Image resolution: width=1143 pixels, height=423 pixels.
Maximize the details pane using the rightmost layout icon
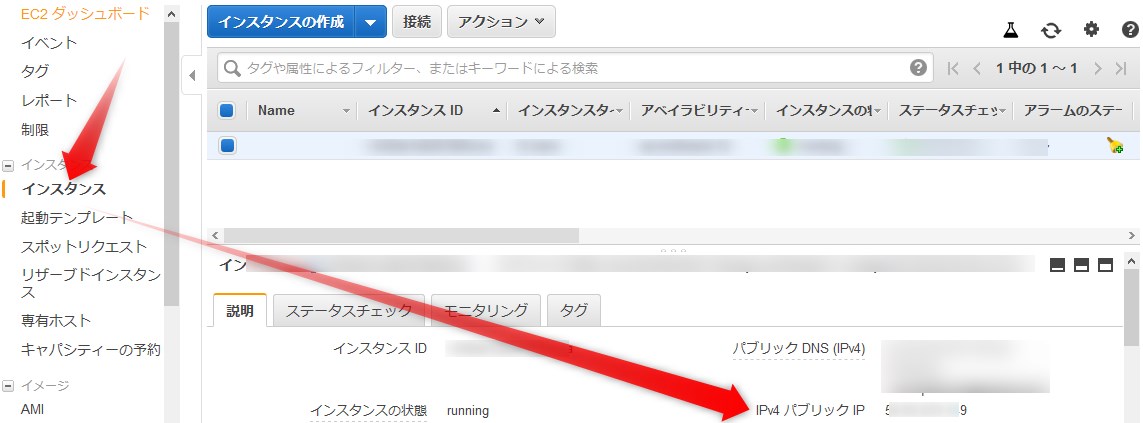coord(1105,265)
